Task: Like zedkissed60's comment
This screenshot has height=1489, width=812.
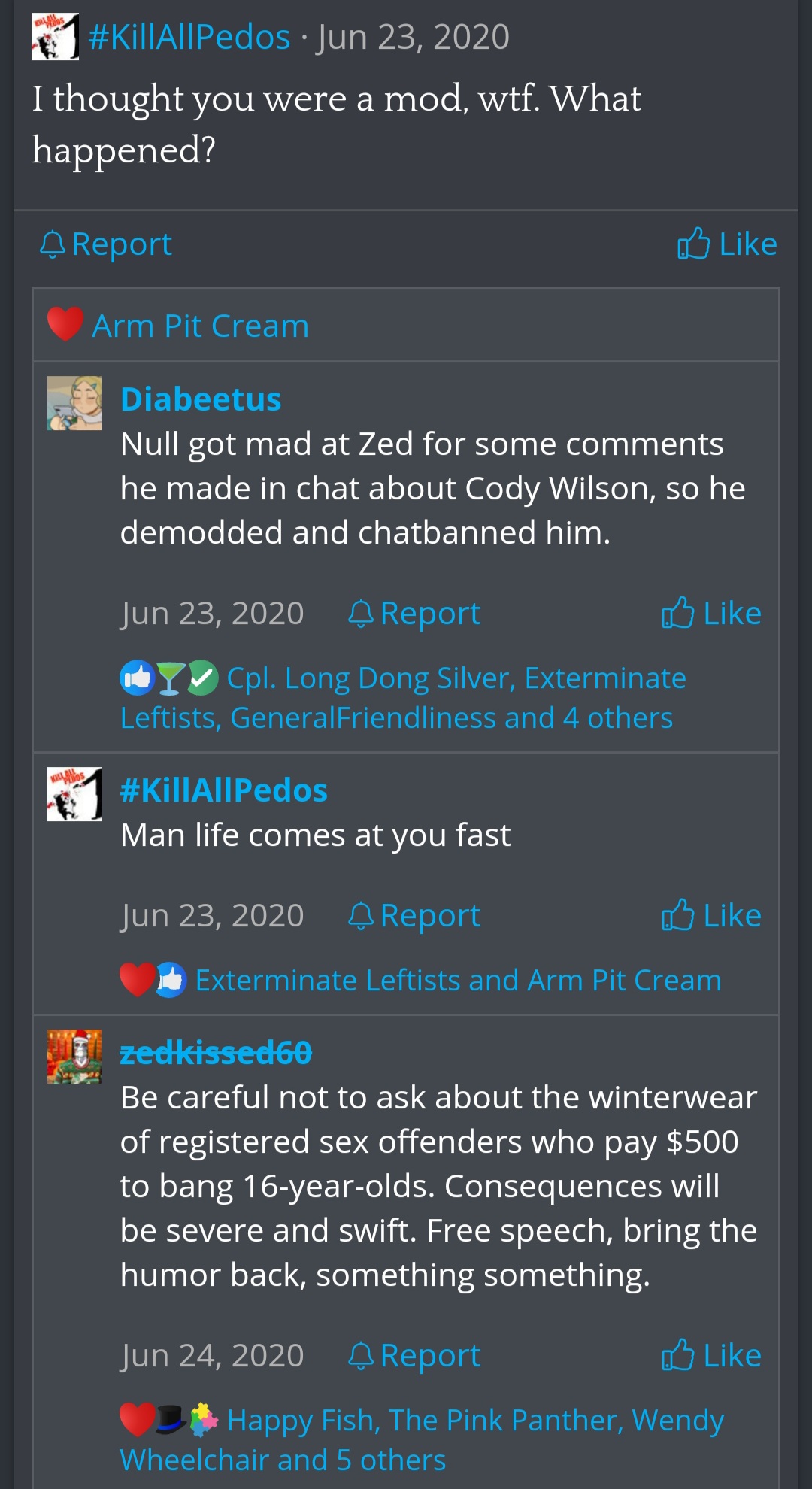Action: coord(711,1356)
